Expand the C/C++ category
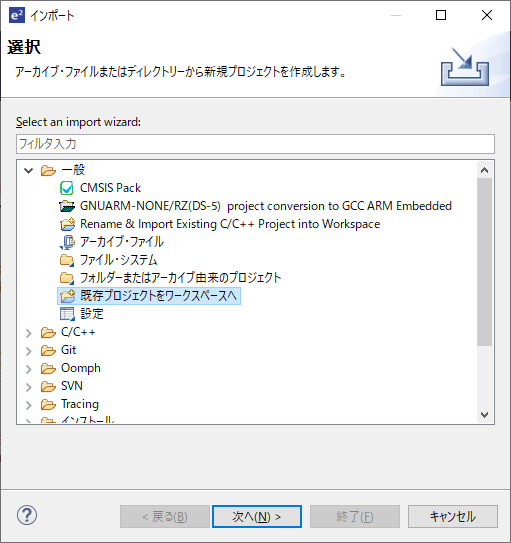Screen dimensions: 511x543 29,333
